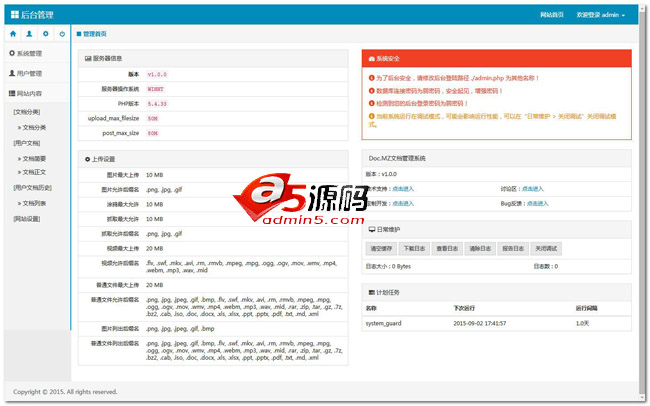Click the 下次运行 column header
This screenshot has height=406, width=650.
coord(464,309)
